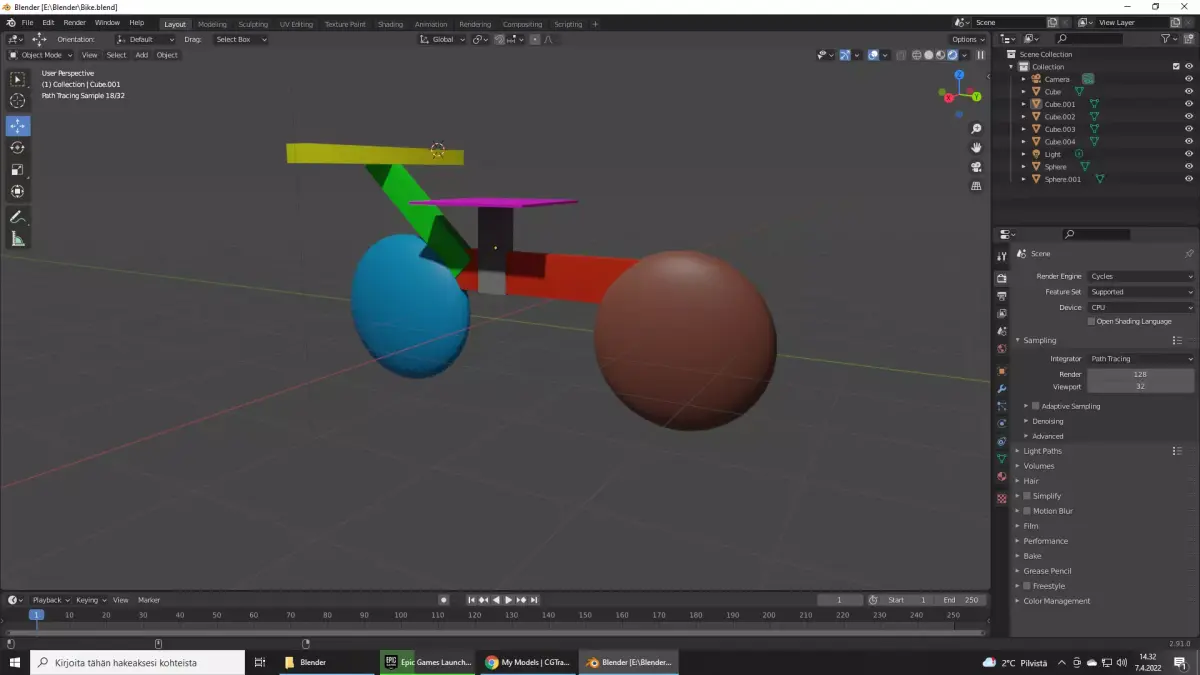
Task: Switch to wireframe viewport shading
Action: [916, 55]
